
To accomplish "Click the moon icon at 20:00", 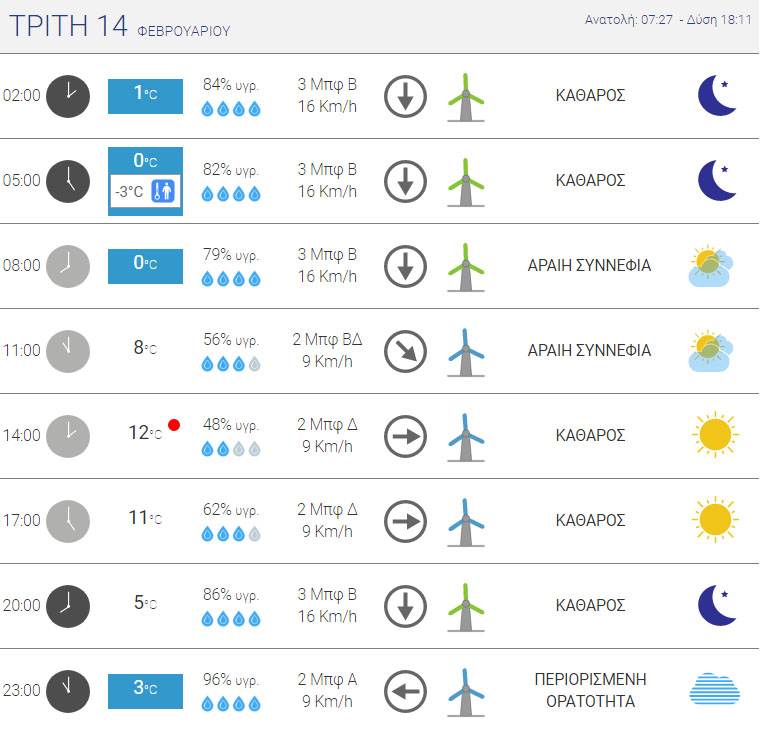I will [x=717, y=606].
